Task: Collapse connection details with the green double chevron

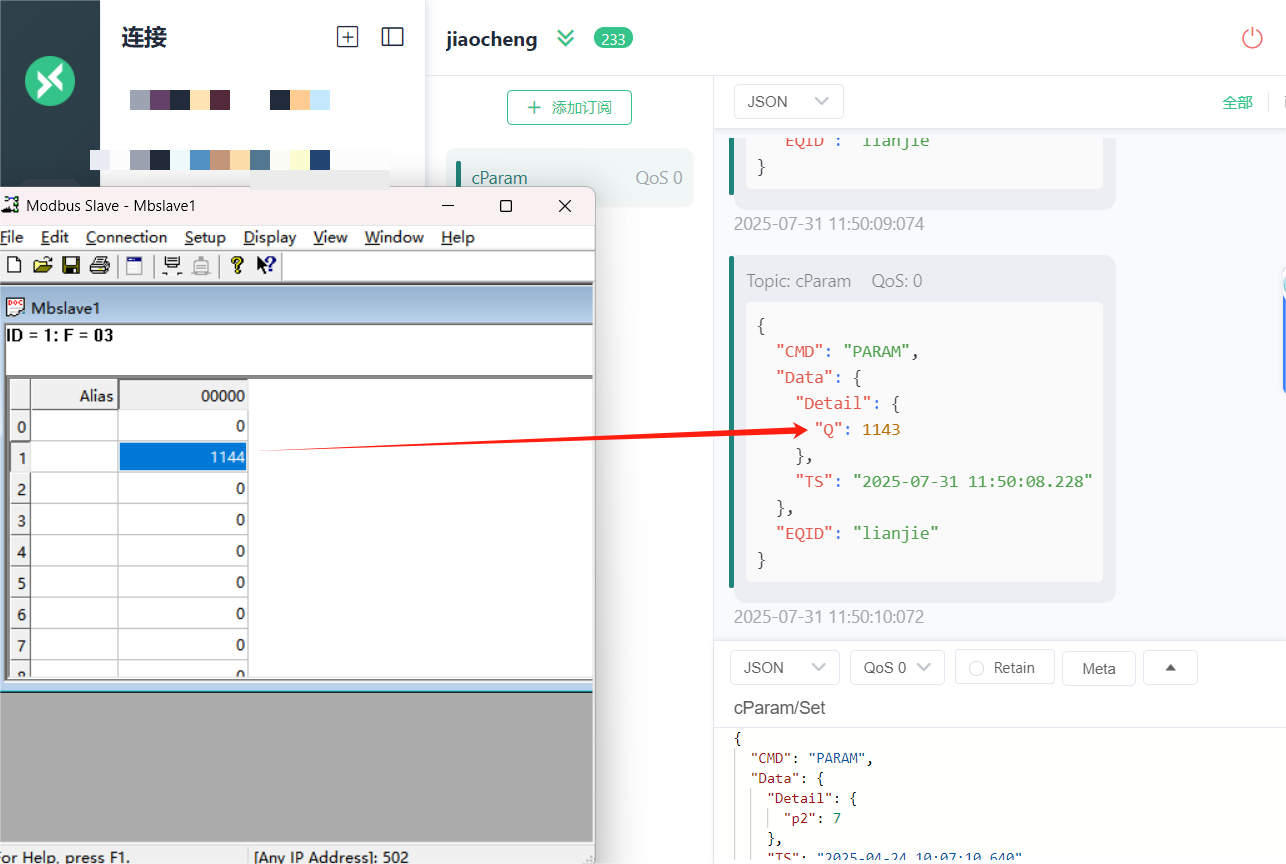Action: click(x=566, y=38)
